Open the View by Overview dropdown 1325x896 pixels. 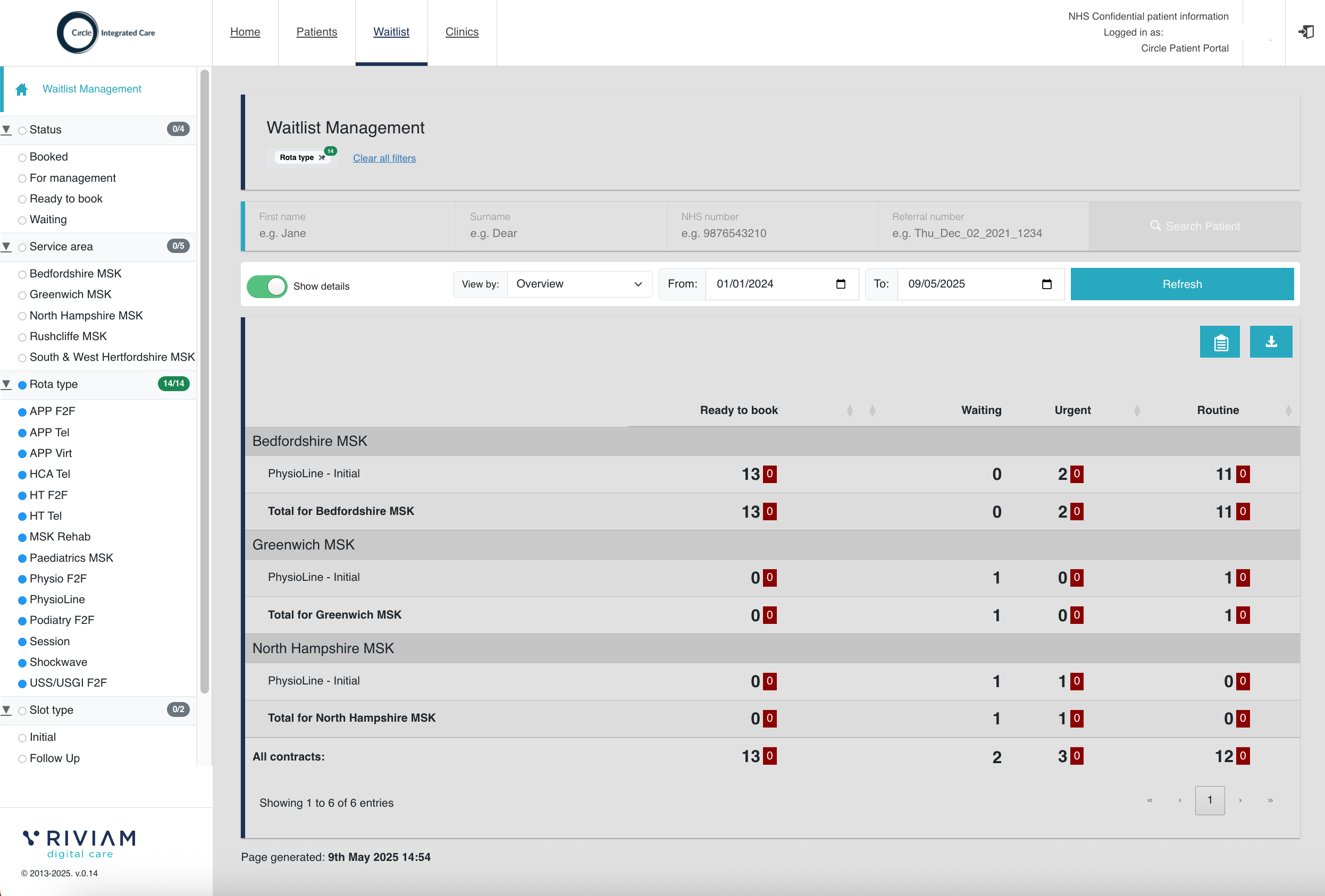578,284
